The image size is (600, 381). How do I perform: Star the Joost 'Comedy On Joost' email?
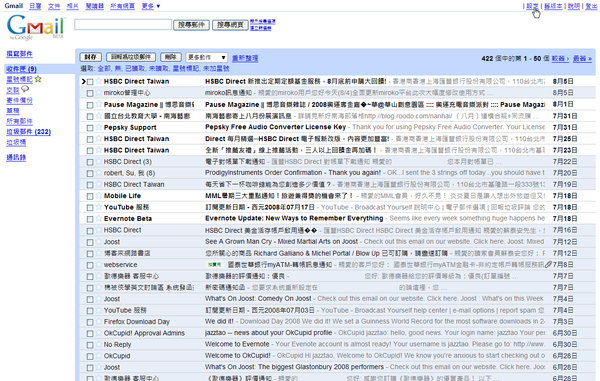tap(98, 298)
